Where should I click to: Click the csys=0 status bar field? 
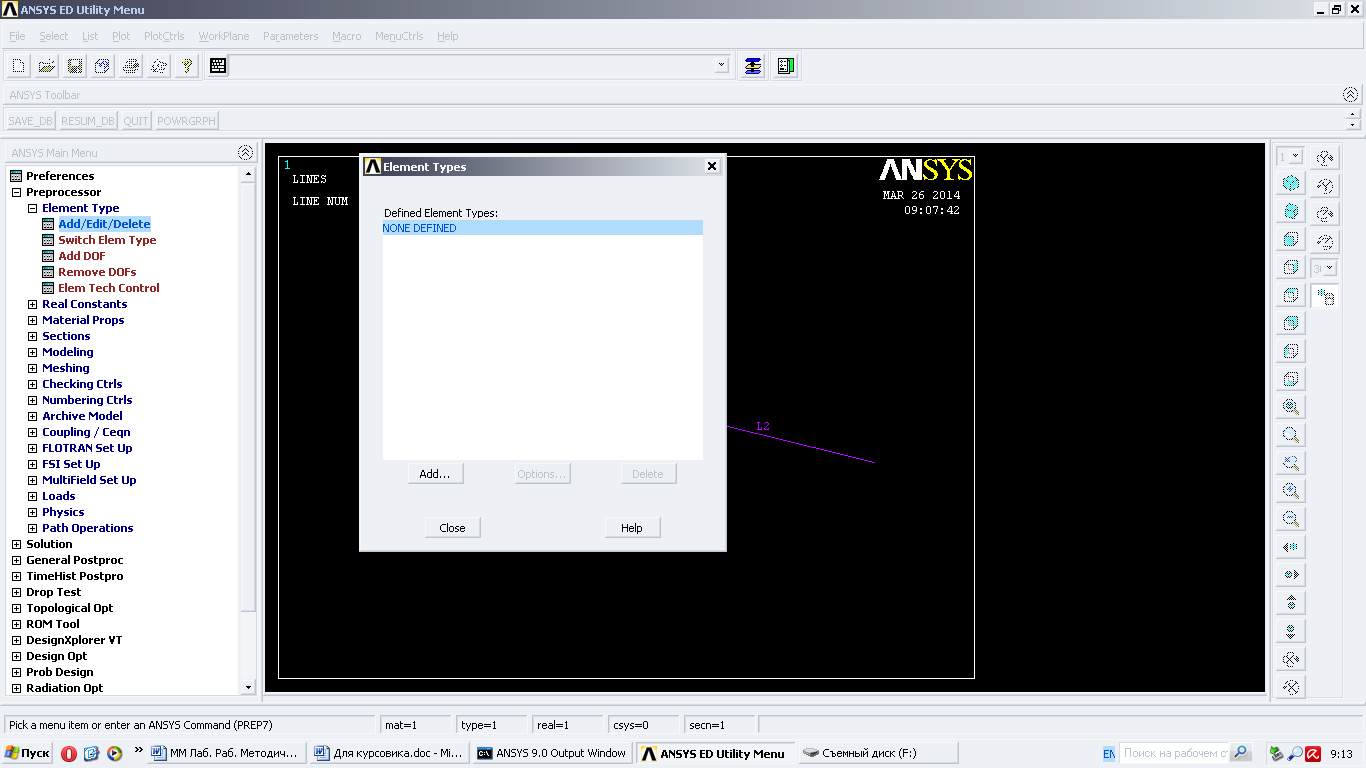point(643,725)
